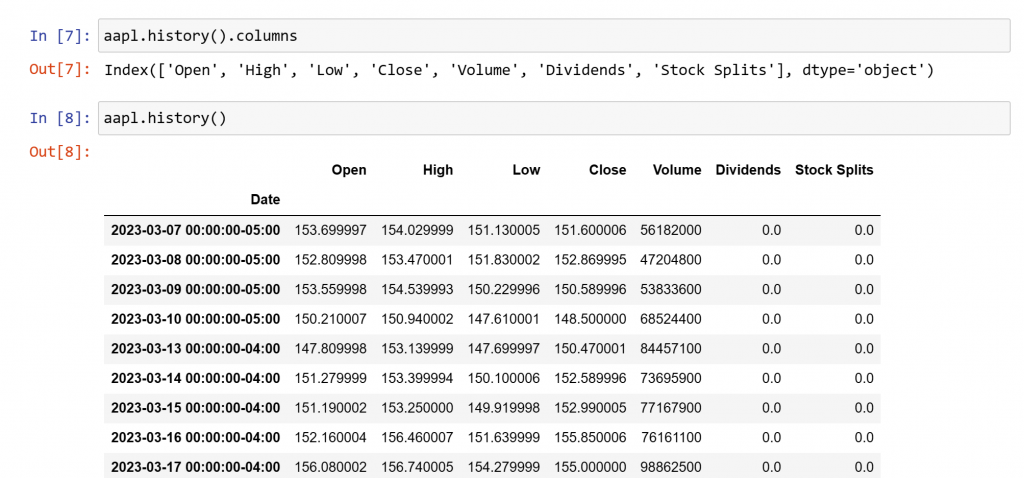Click Open value 150.210007
The height and width of the screenshot is (478, 1024).
coord(330,319)
